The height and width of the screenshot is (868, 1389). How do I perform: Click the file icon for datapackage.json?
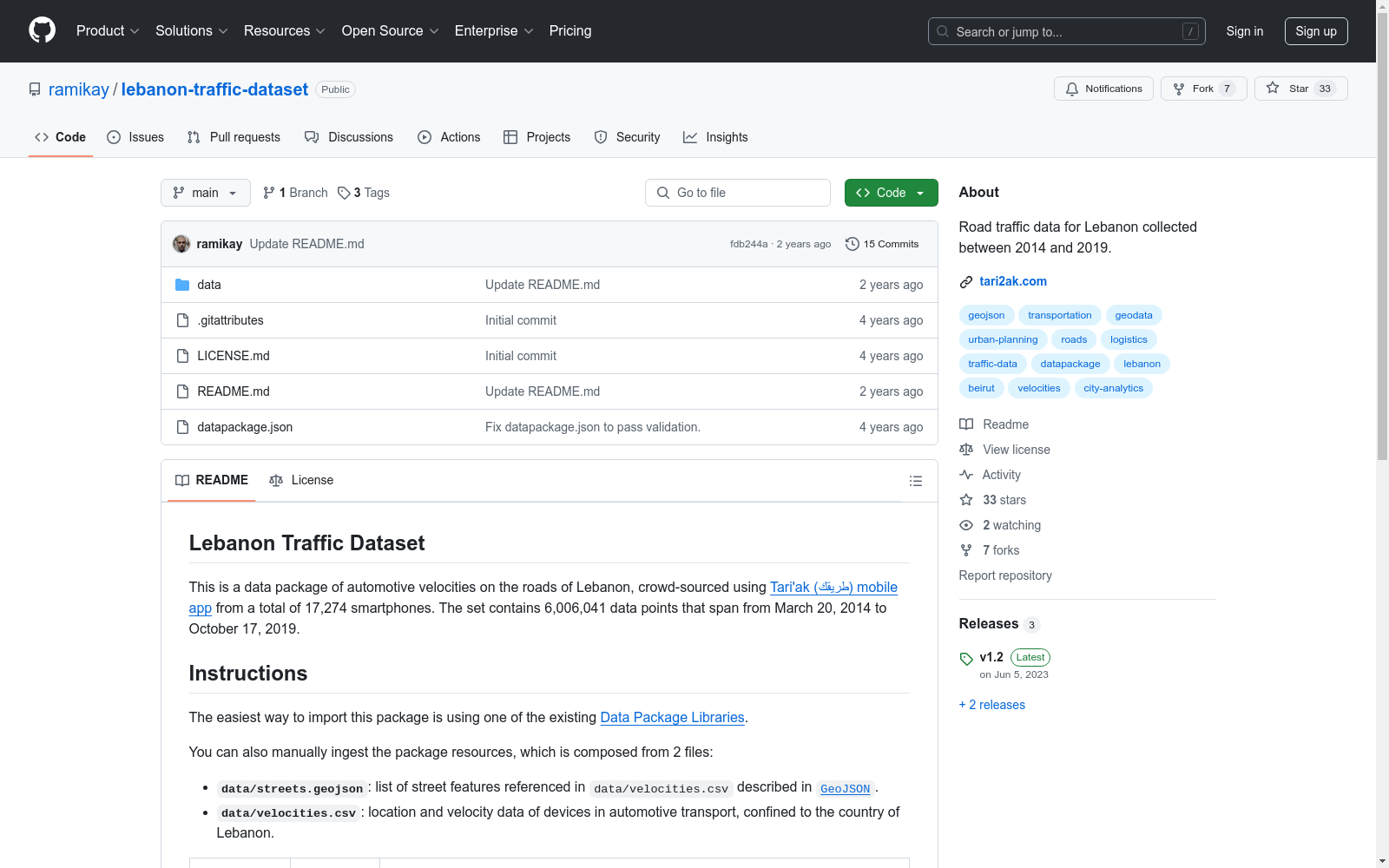(x=182, y=427)
